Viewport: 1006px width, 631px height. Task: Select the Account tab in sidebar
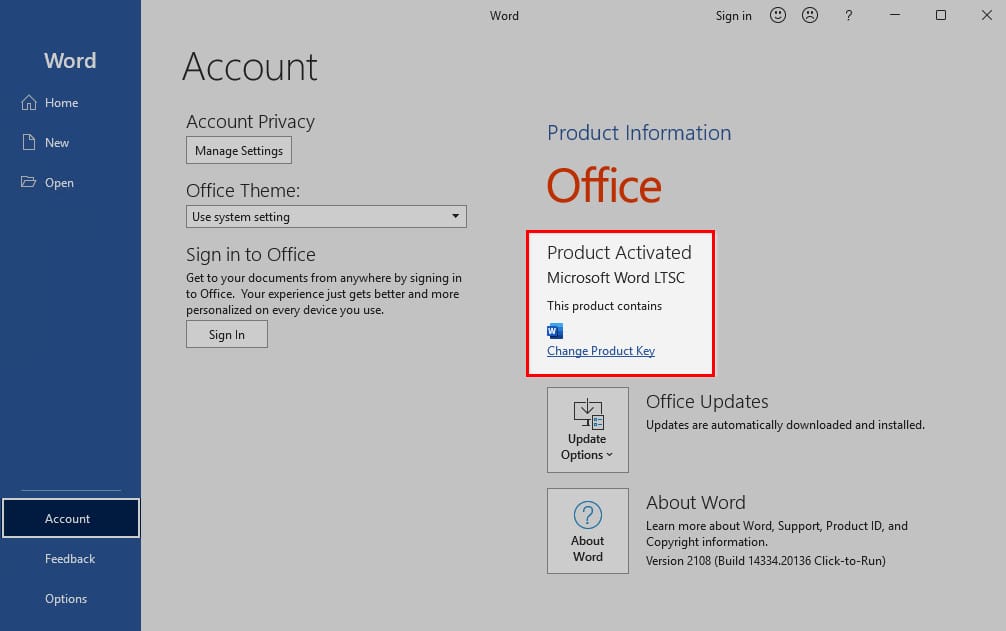coord(71,518)
